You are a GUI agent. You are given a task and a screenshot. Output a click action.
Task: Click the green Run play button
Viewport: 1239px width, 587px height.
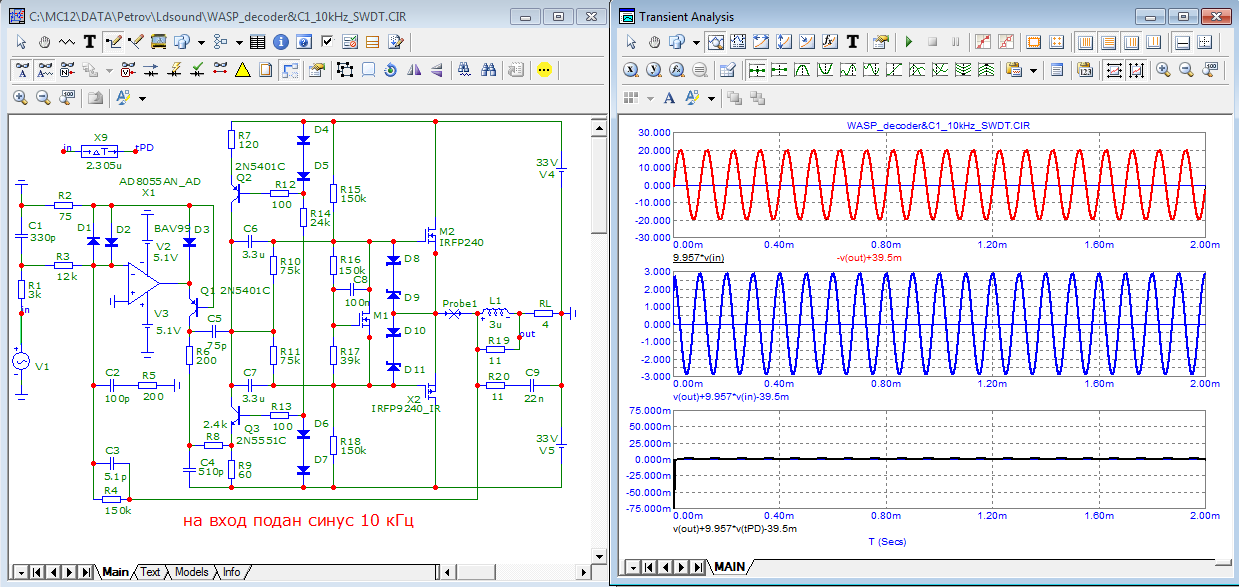point(909,42)
